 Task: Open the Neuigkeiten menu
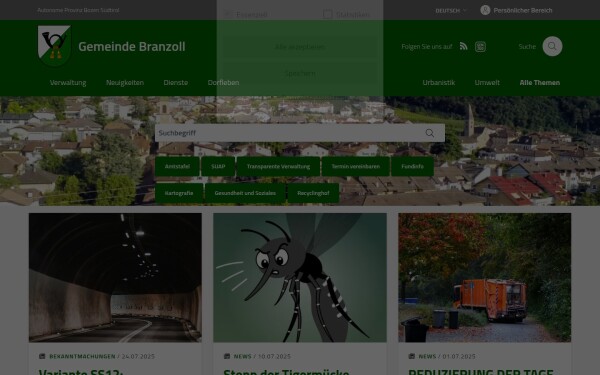click(x=125, y=83)
